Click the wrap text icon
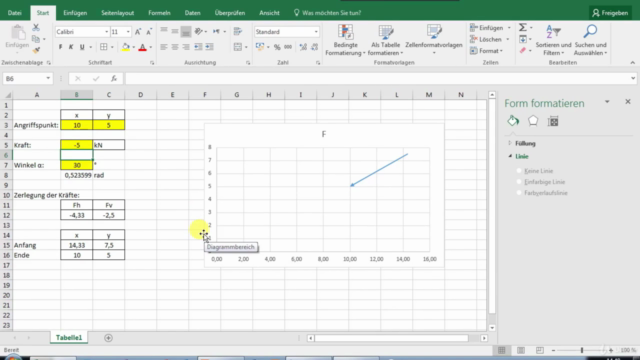Viewport: 640px width, 360px height. (x=238, y=32)
